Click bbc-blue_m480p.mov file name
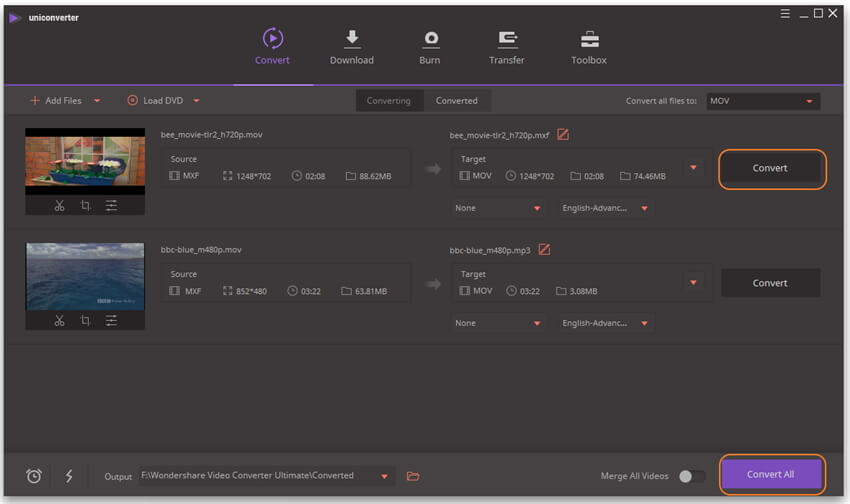Image resolution: width=850 pixels, height=504 pixels. click(201, 249)
